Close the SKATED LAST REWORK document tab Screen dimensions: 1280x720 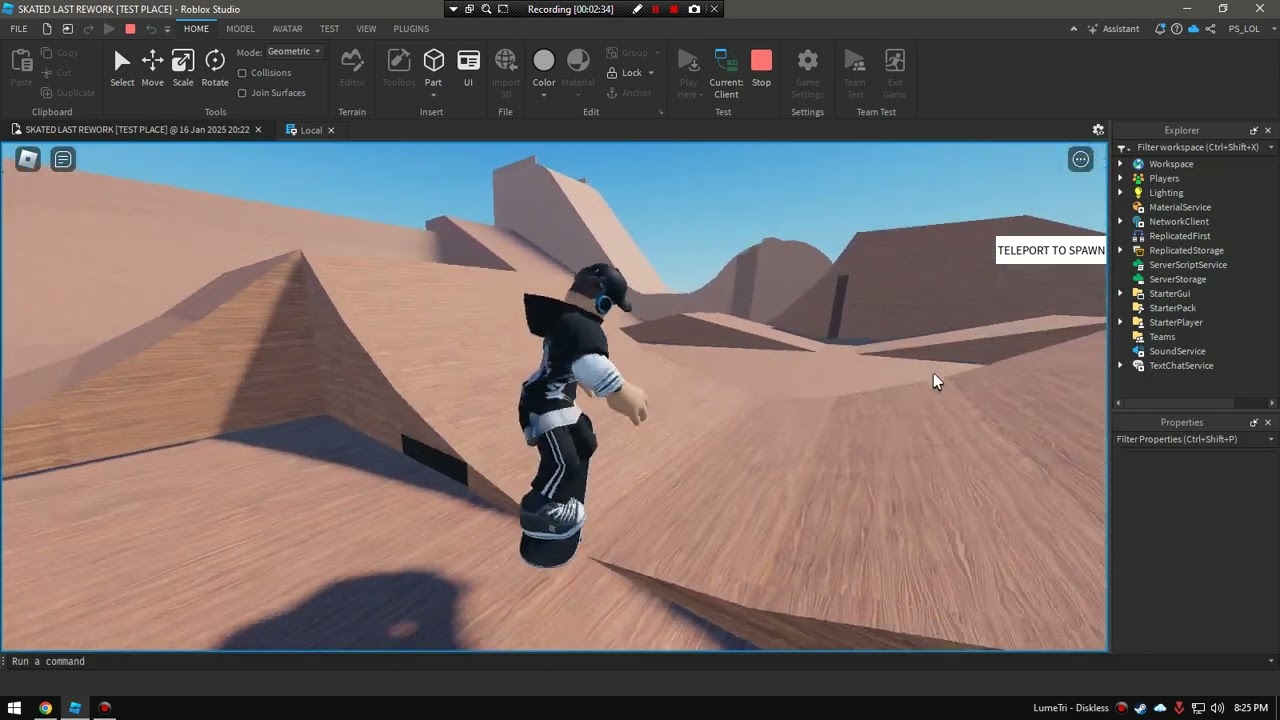point(258,130)
